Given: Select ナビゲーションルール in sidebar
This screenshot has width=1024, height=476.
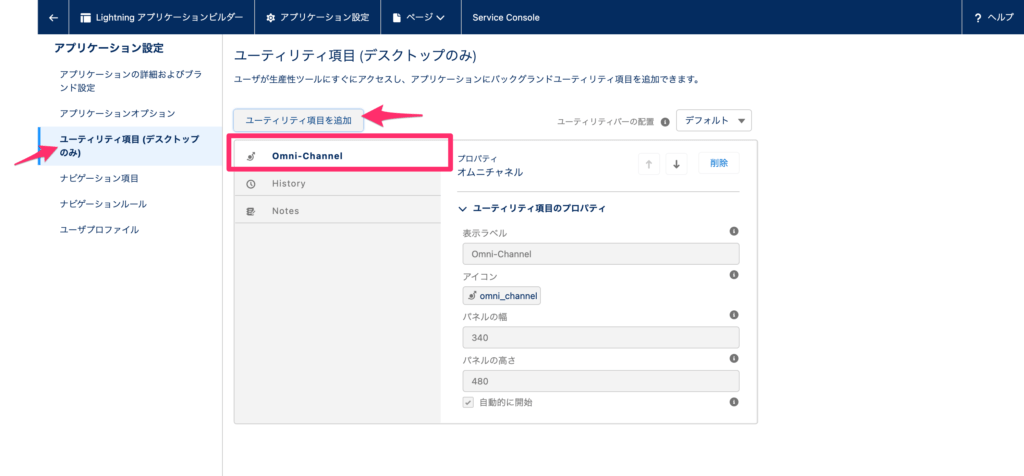Looking at the screenshot, I should [103, 204].
